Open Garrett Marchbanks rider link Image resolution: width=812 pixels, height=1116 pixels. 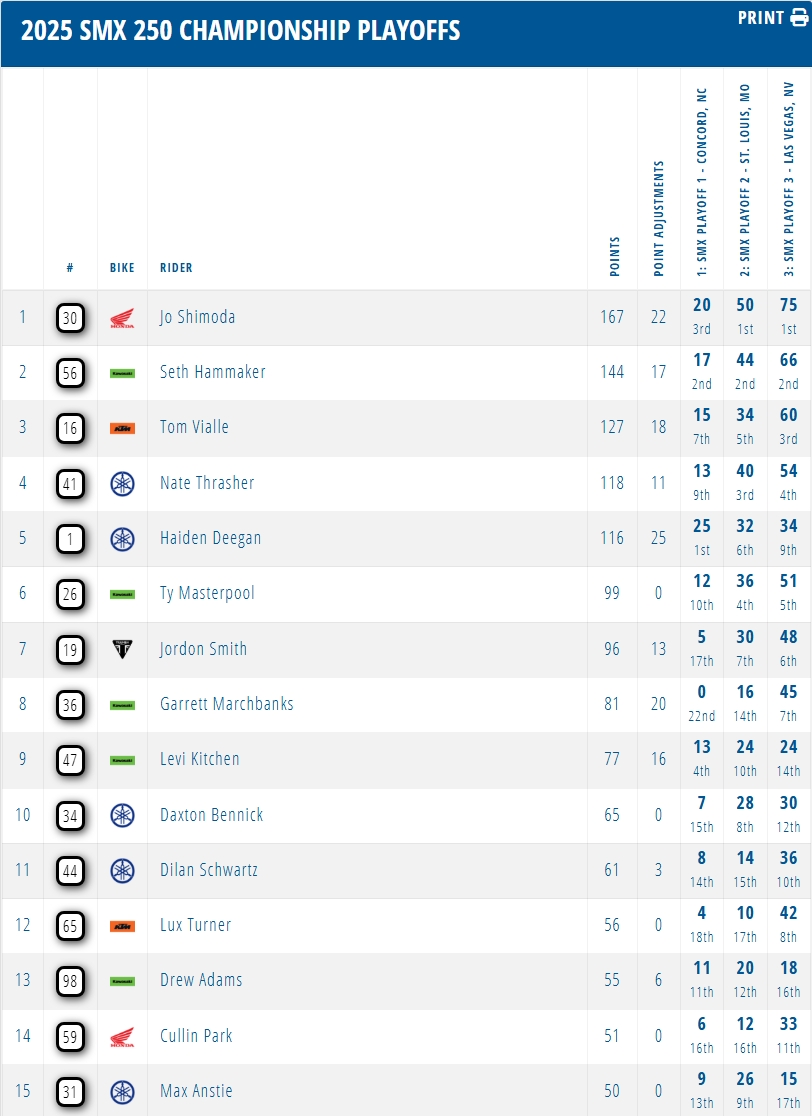pos(227,704)
